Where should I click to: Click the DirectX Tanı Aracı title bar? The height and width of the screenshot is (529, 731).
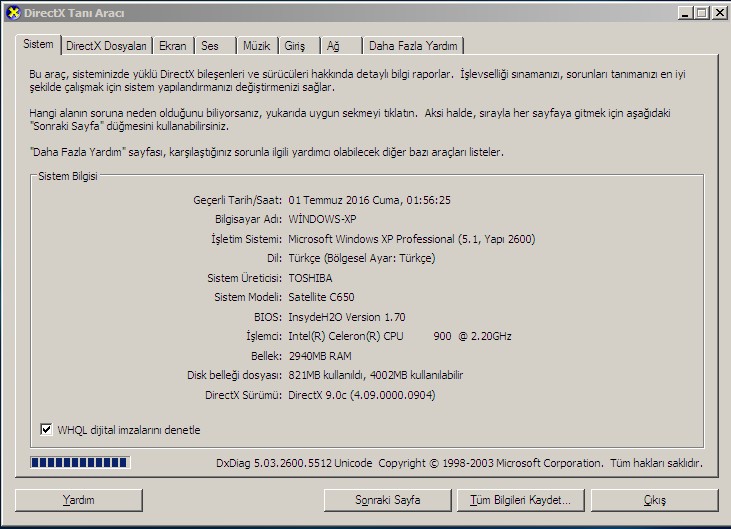[350, 12]
